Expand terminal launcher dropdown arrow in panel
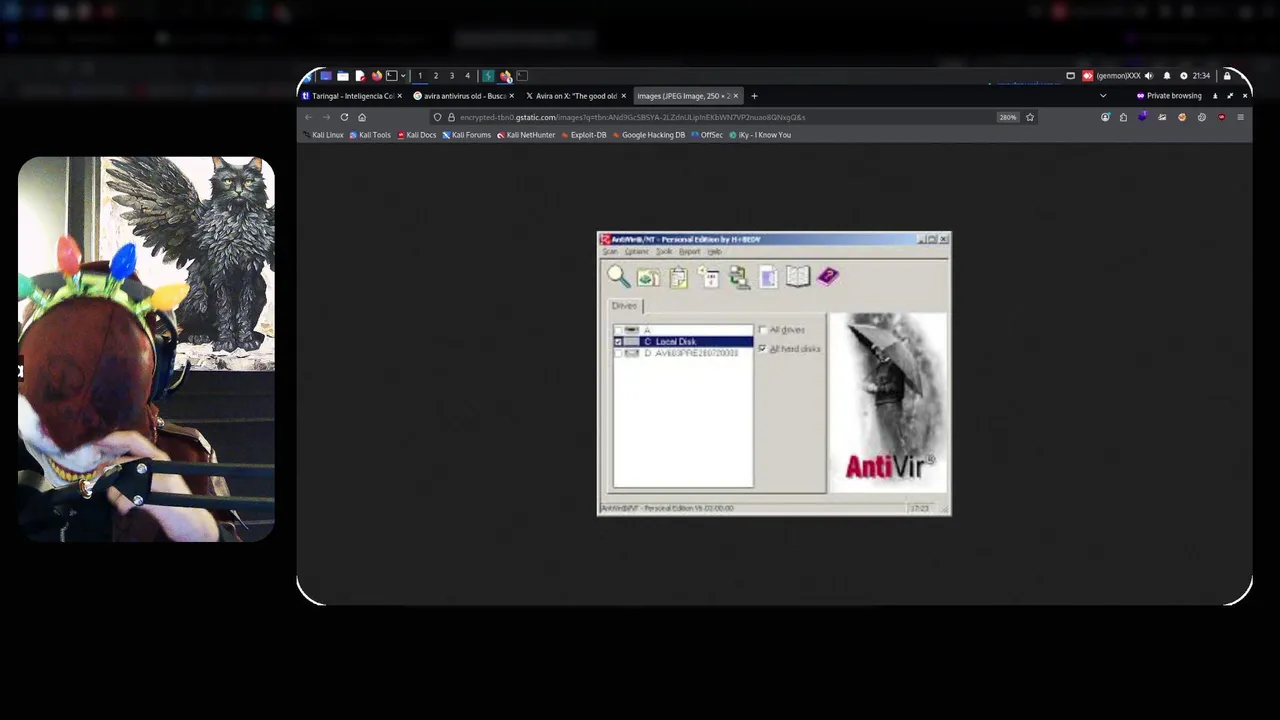 [x=403, y=76]
